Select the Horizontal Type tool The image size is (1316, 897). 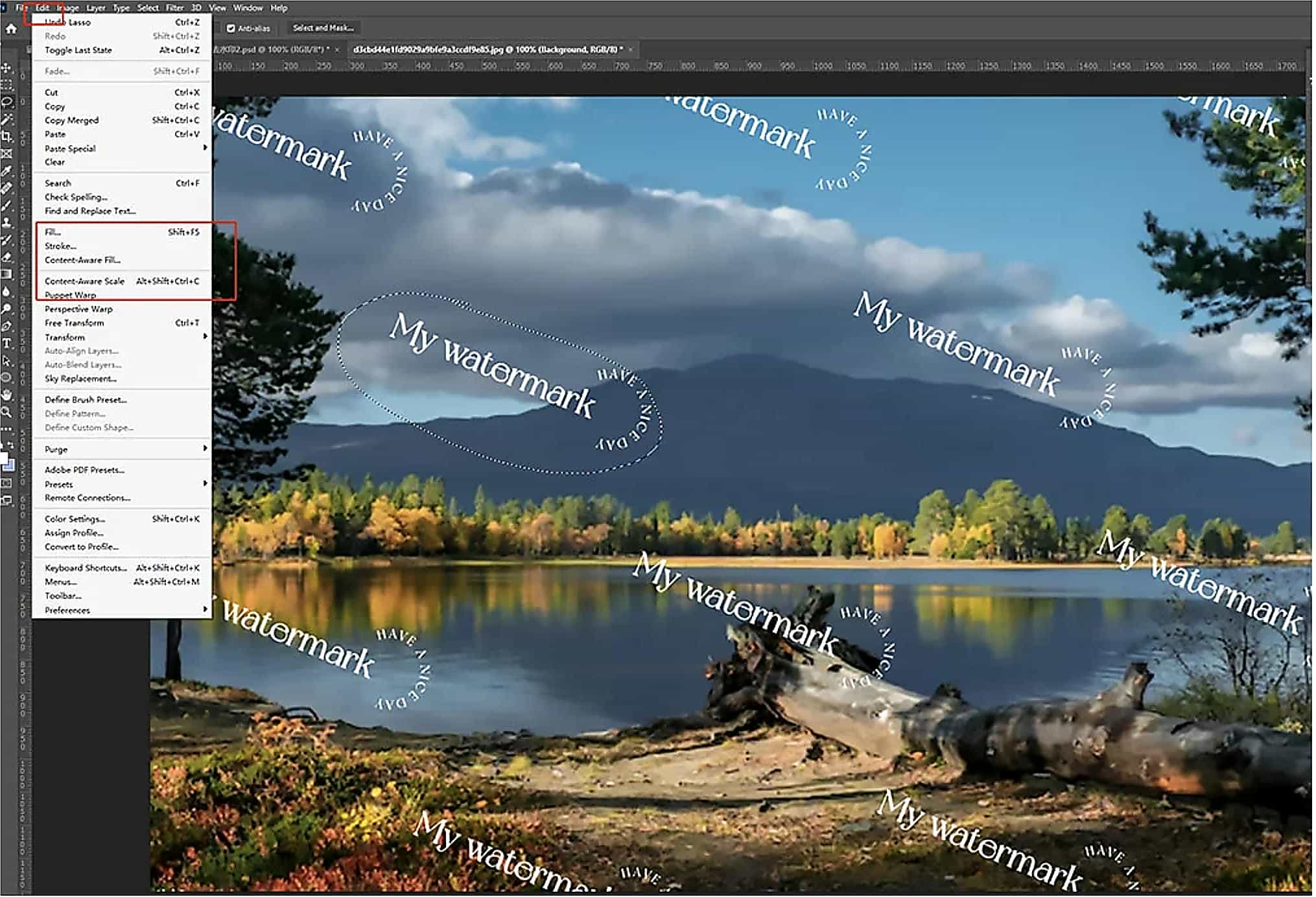click(x=7, y=344)
